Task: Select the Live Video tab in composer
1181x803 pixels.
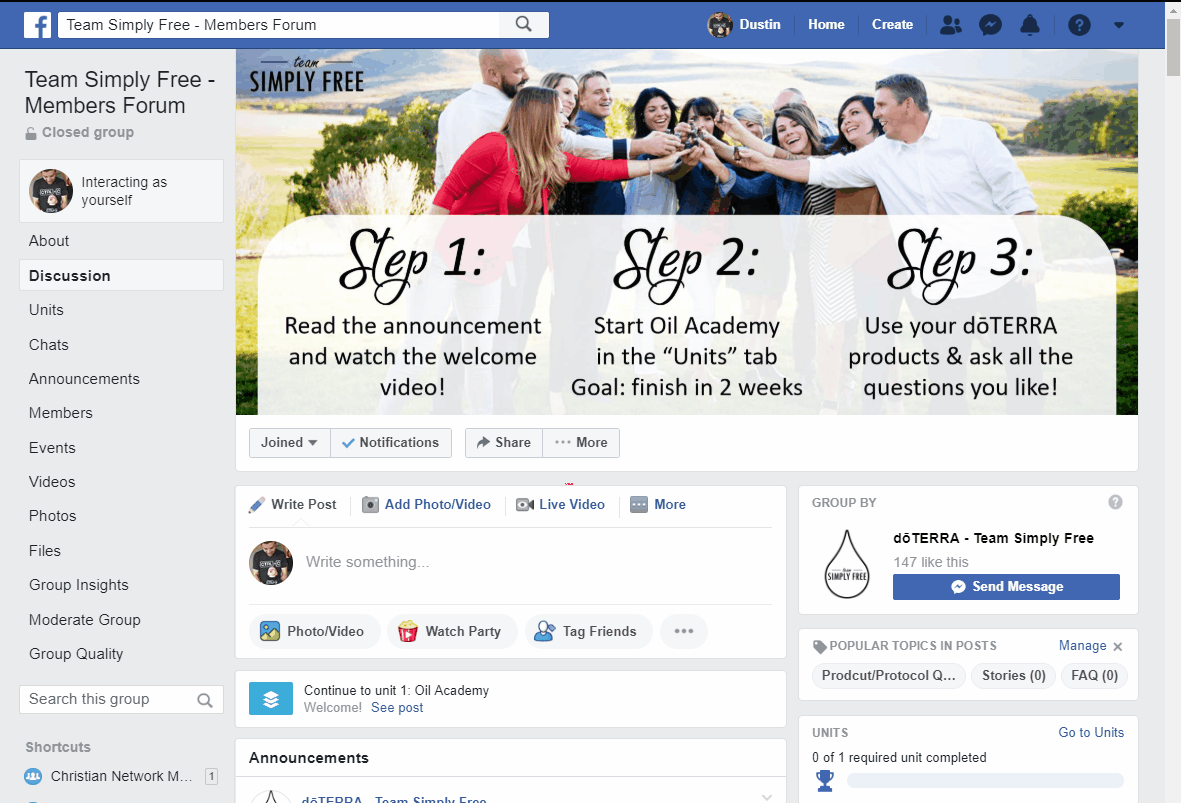Action: coord(560,505)
